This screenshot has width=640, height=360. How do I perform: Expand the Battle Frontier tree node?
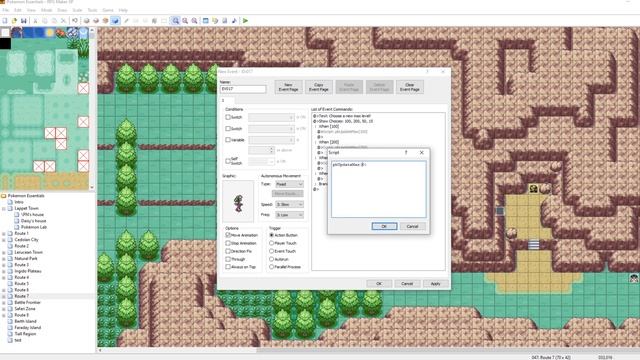tap(4, 302)
